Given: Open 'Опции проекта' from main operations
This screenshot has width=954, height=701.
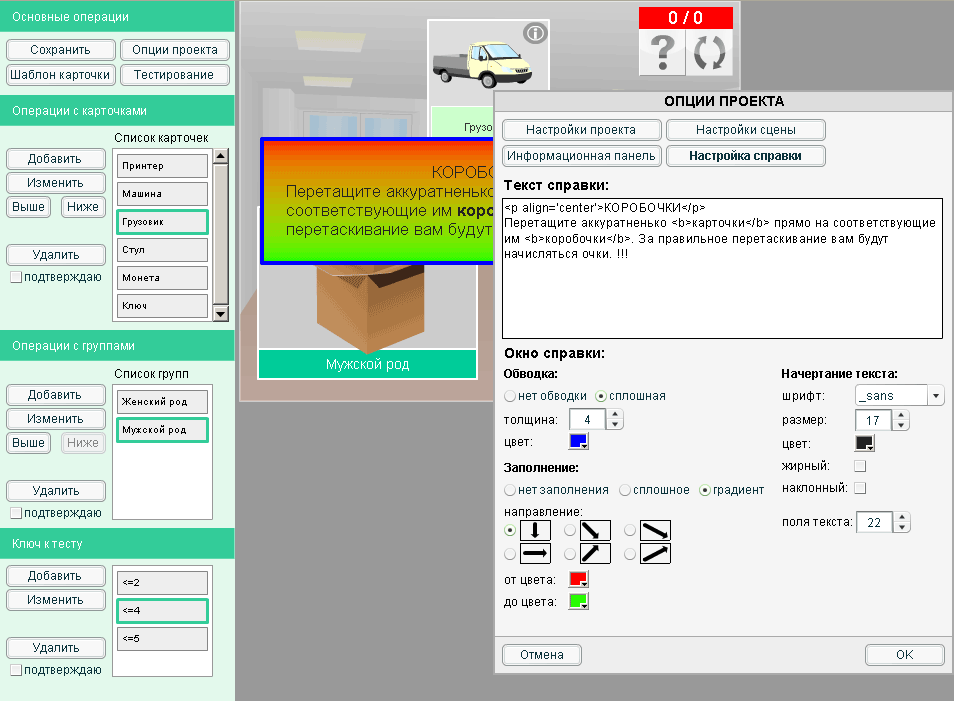Looking at the screenshot, I should point(175,50).
